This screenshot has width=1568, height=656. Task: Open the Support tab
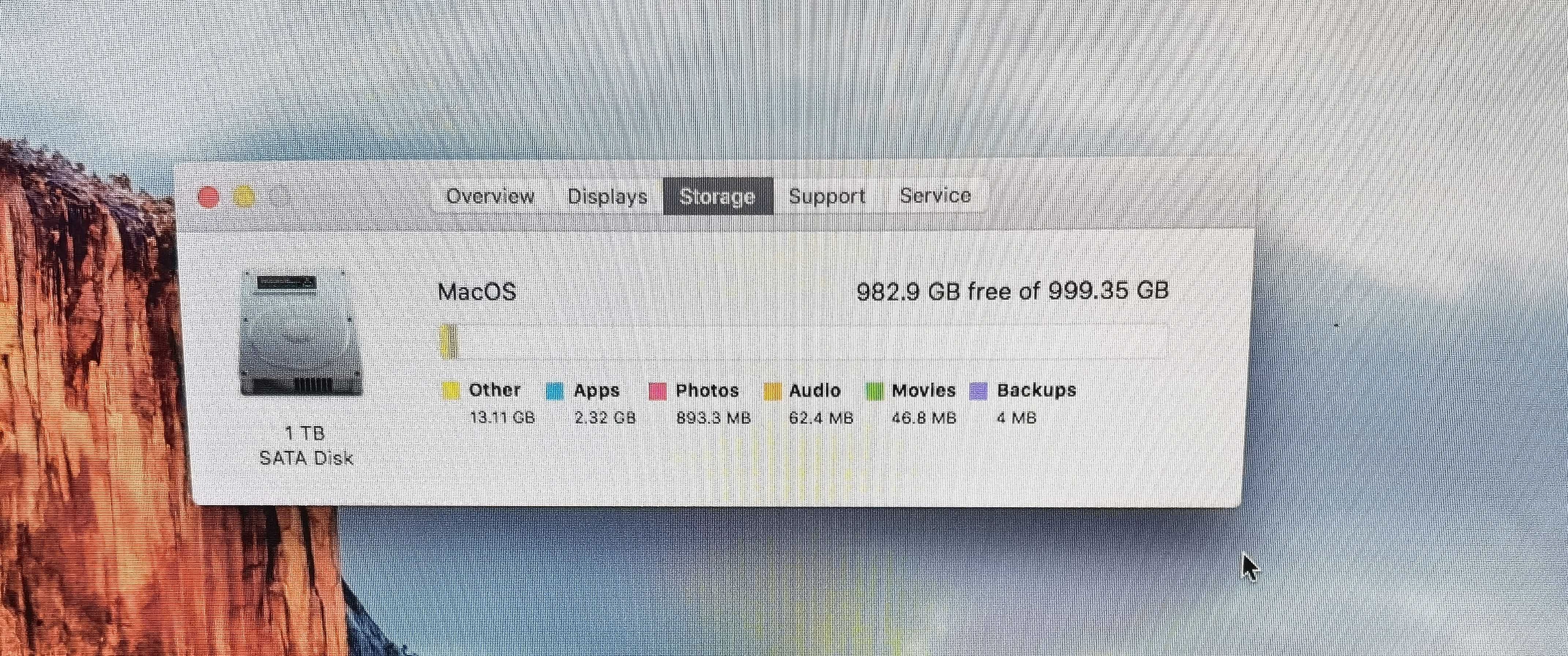tap(827, 196)
